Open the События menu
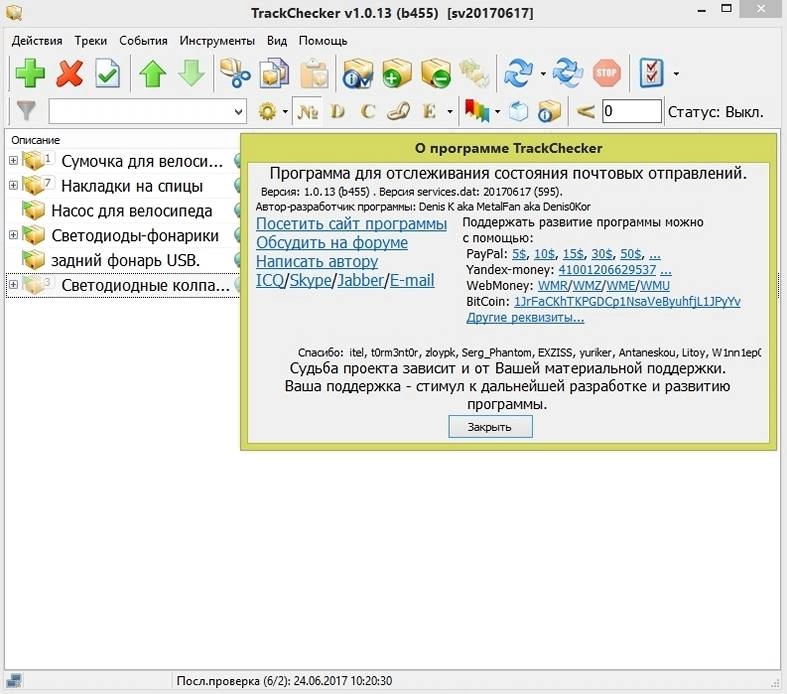This screenshot has height=694, width=787. click(143, 41)
